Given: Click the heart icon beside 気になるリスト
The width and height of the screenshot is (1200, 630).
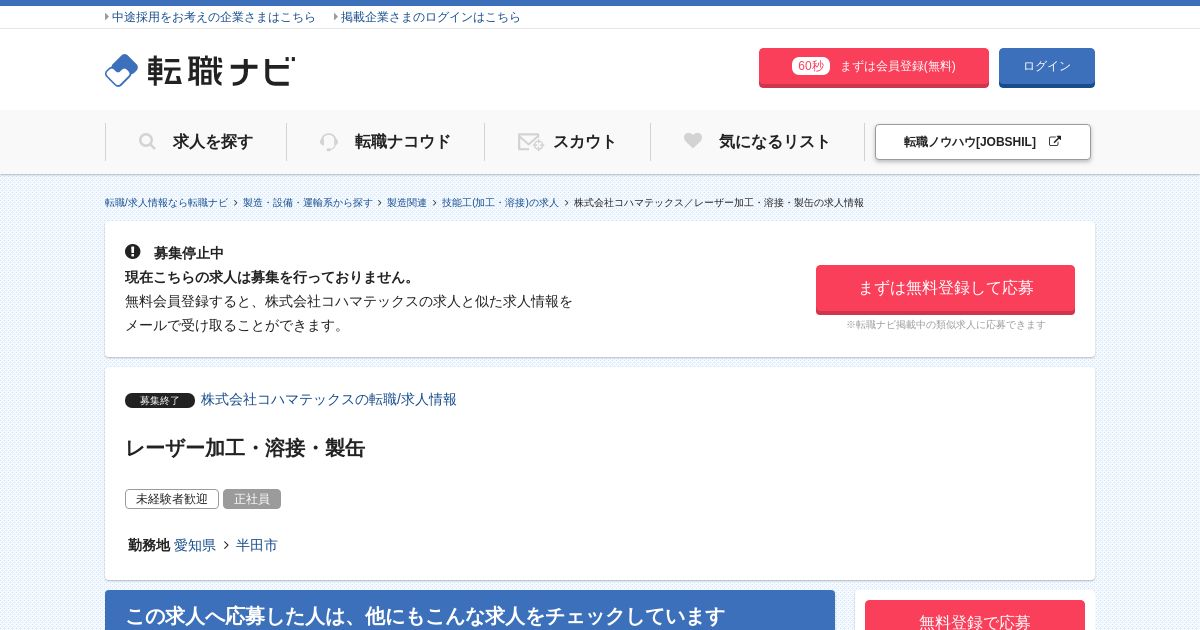Looking at the screenshot, I should coord(693,141).
